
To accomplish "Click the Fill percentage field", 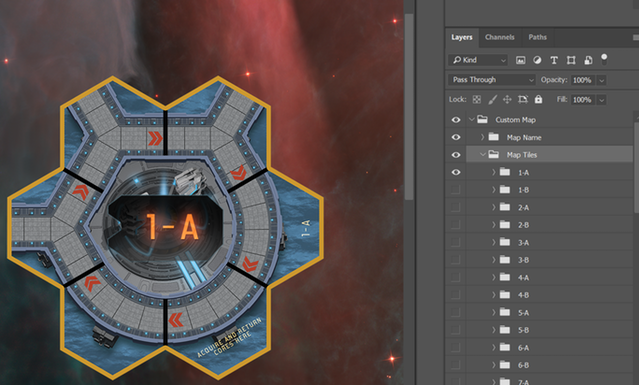I will pos(582,100).
